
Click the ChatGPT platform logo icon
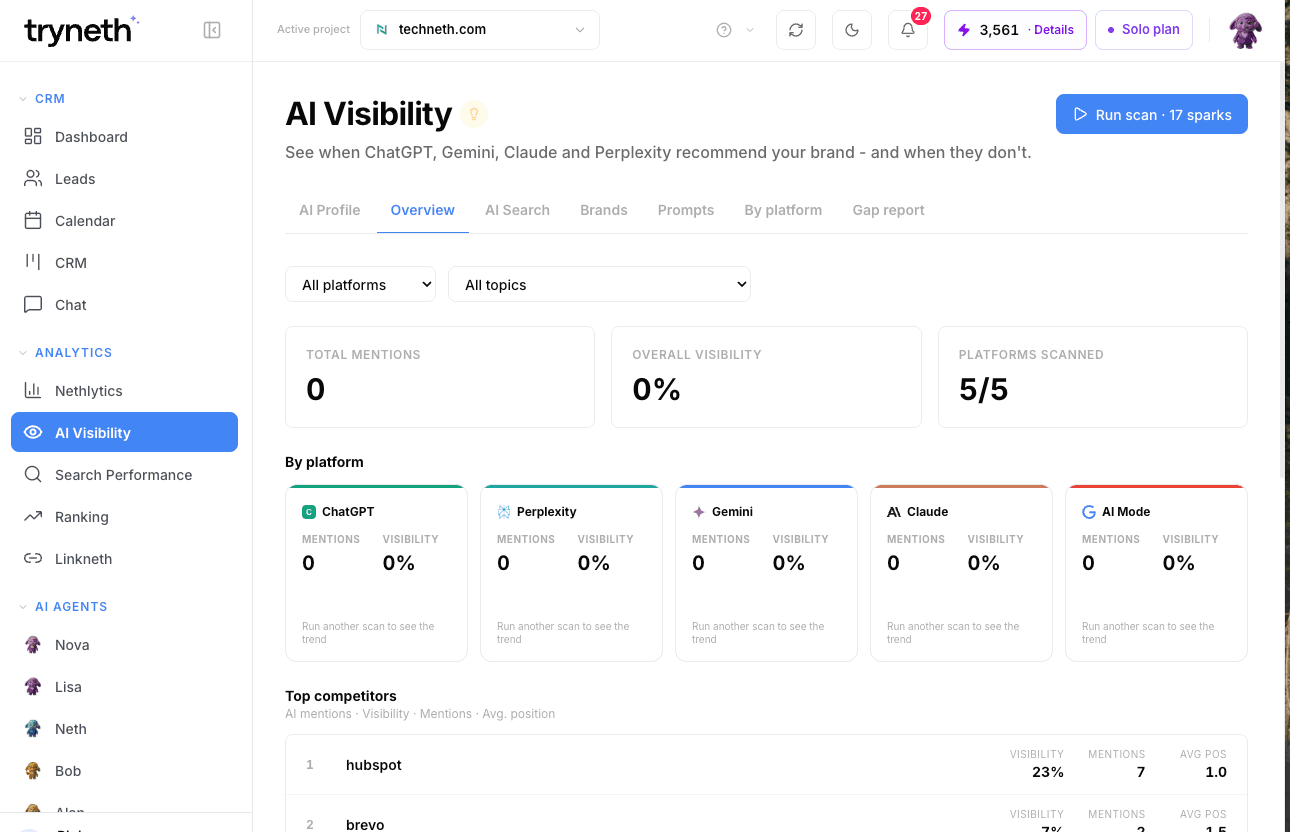click(x=309, y=512)
